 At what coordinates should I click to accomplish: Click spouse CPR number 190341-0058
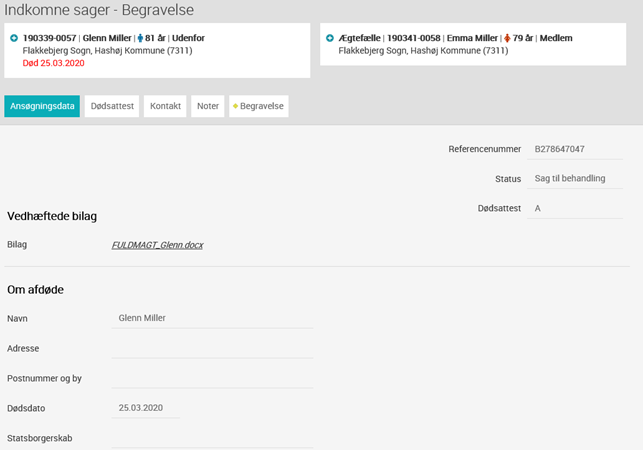[x=413, y=38]
